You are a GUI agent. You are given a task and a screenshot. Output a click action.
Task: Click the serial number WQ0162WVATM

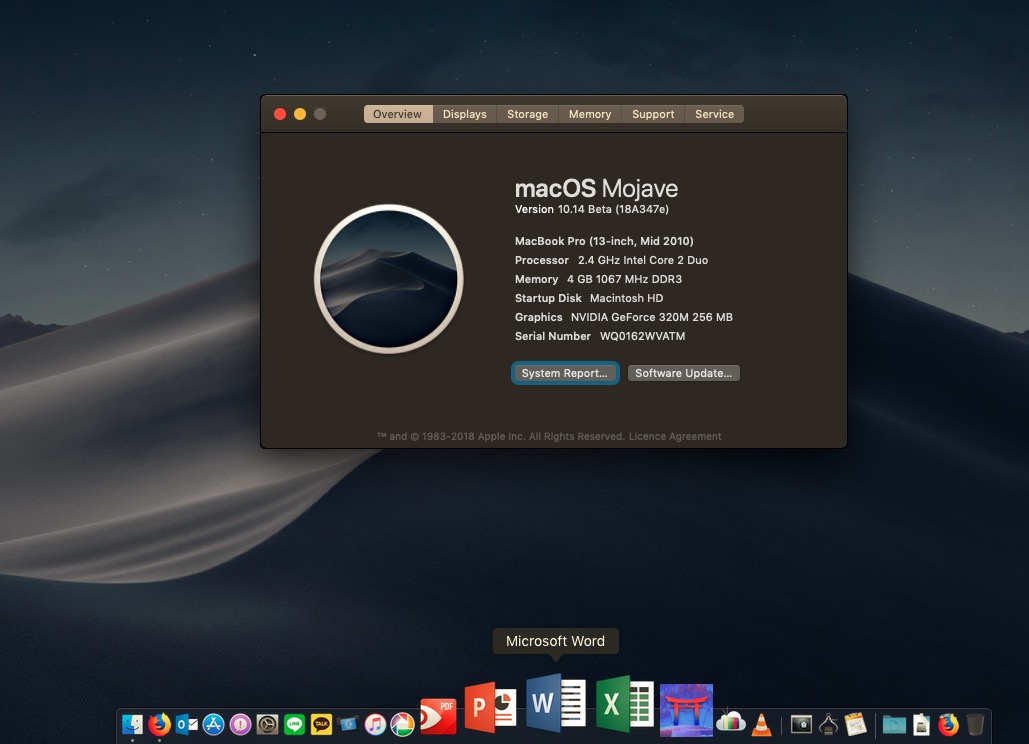click(x=642, y=336)
